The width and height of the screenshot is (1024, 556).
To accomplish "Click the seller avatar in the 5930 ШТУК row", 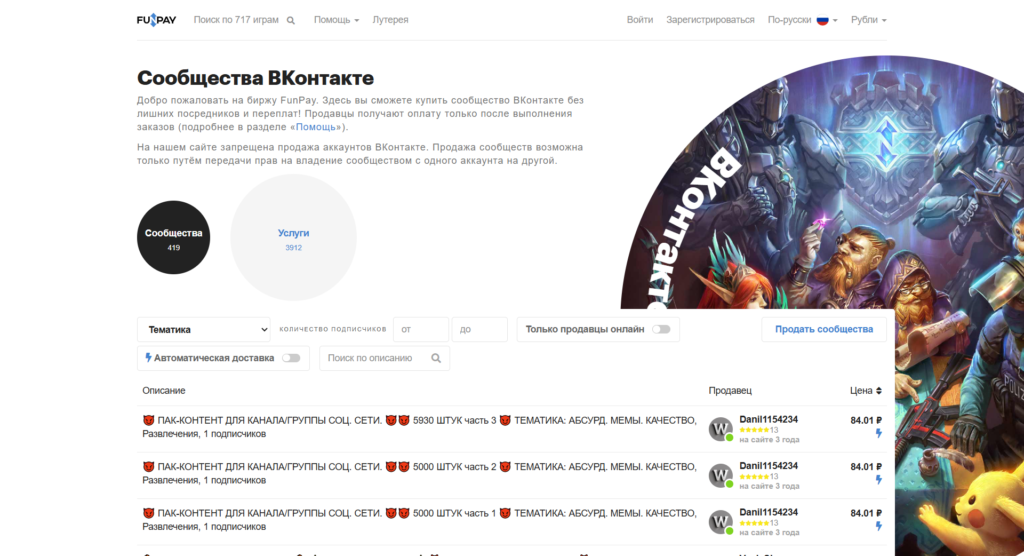I will pyautogui.click(x=721, y=429).
